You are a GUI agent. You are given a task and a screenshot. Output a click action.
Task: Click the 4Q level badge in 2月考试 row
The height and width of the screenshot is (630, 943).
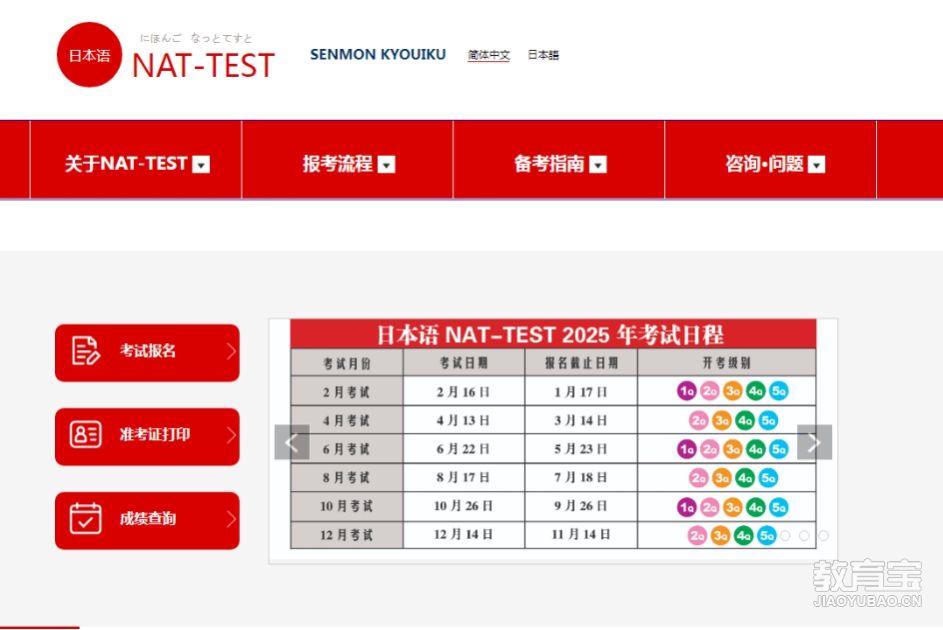point(755,391)
